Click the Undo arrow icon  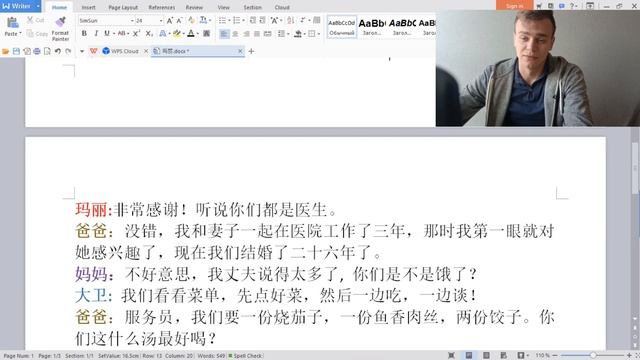coord(58,51)
